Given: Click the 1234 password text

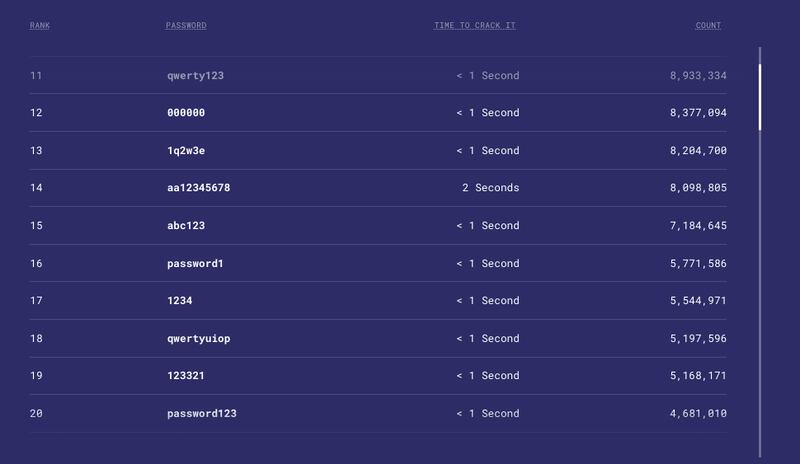Looking at the screenshot, I should pos(180,301).
